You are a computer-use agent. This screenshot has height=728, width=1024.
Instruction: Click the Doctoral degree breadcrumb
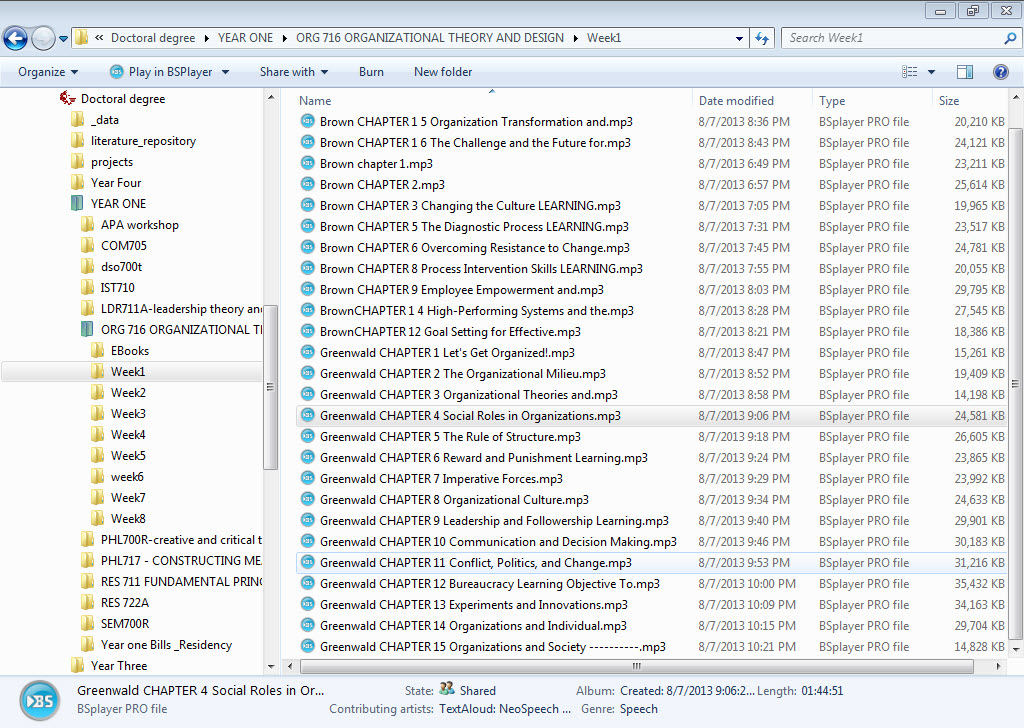coord(153,38)
